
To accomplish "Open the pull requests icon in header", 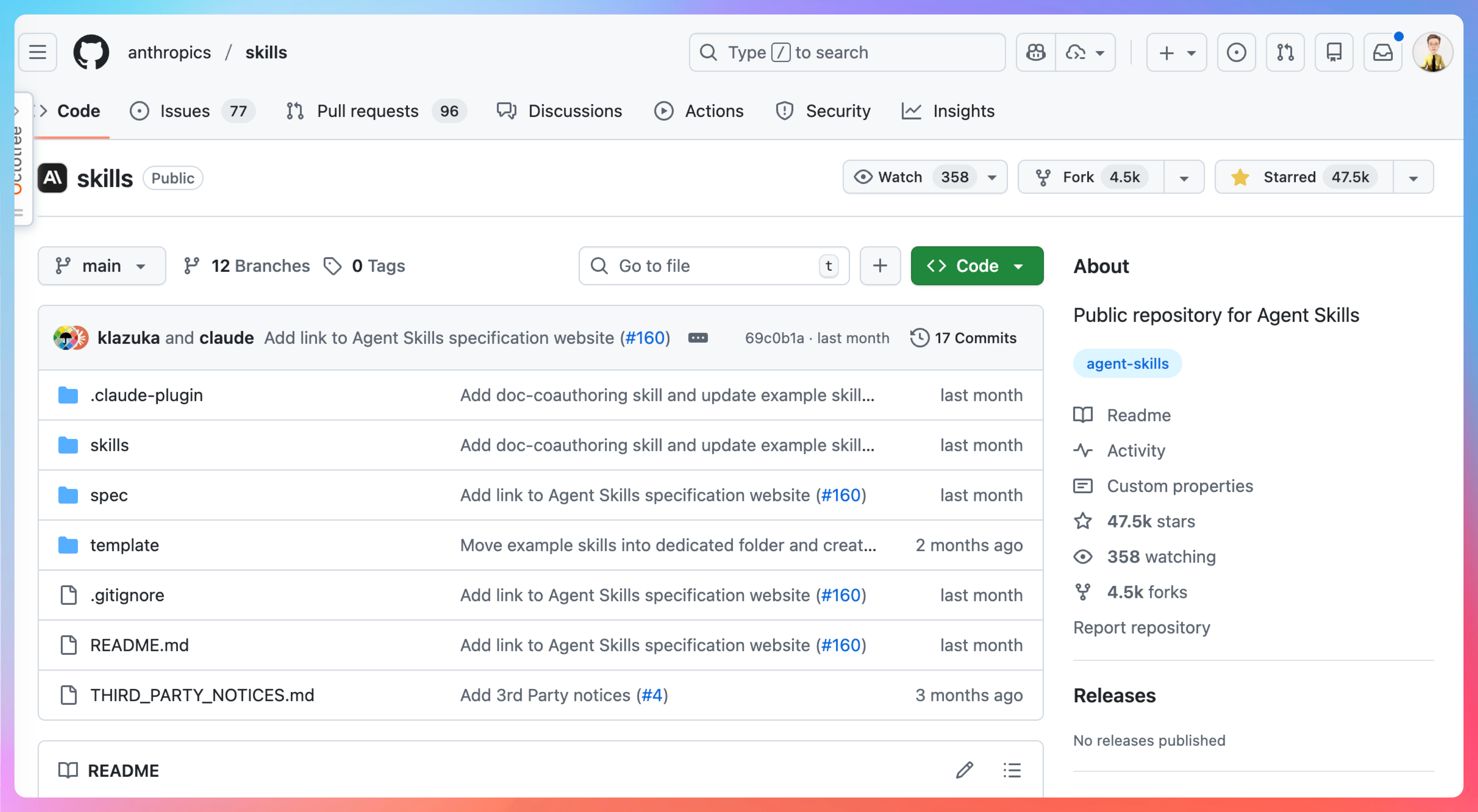I will (x=1285, y=52).
